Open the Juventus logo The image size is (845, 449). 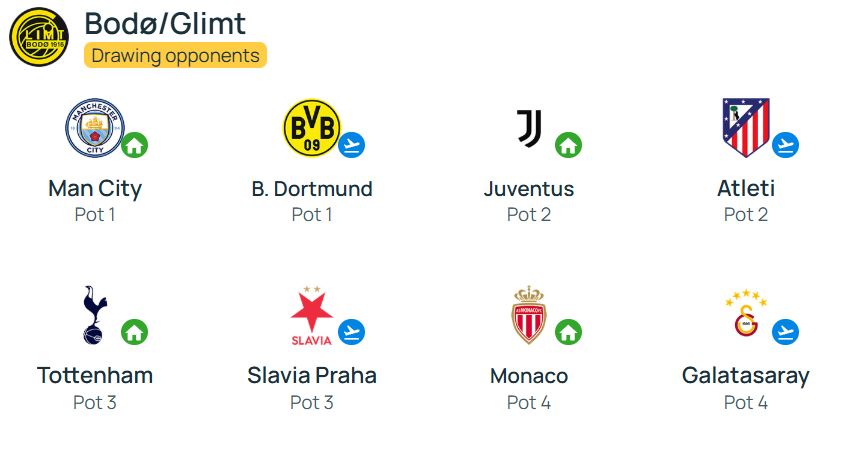coord(529,128)
